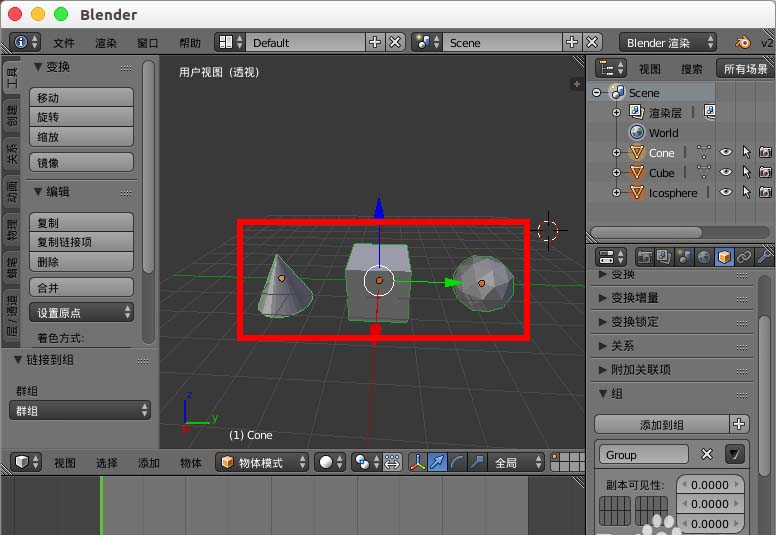Toggle Cube visibility eye icon

[x=726, y=172]
